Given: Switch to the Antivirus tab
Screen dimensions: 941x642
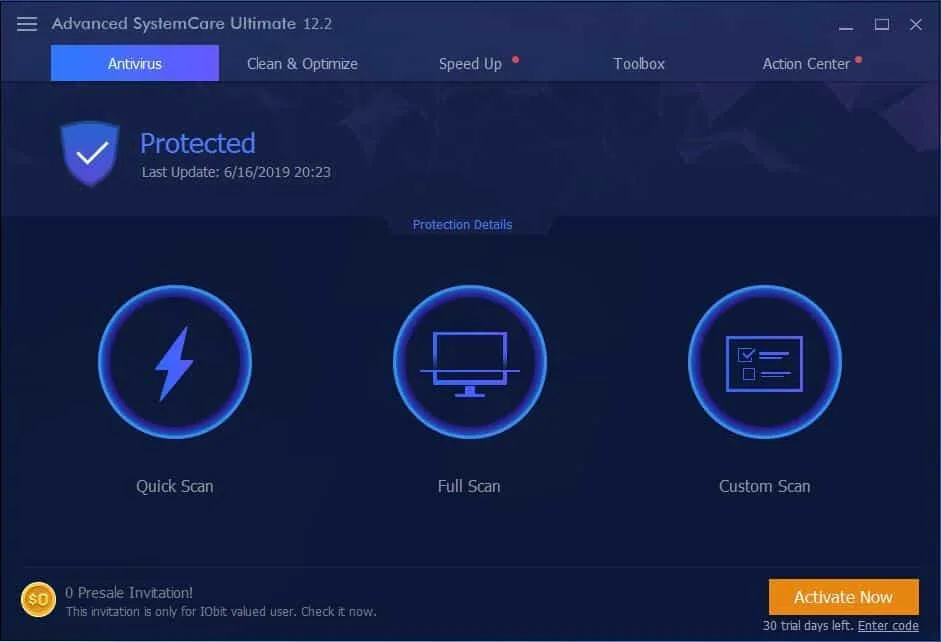Looking at the screenshot, I should (x=135, y=63).
